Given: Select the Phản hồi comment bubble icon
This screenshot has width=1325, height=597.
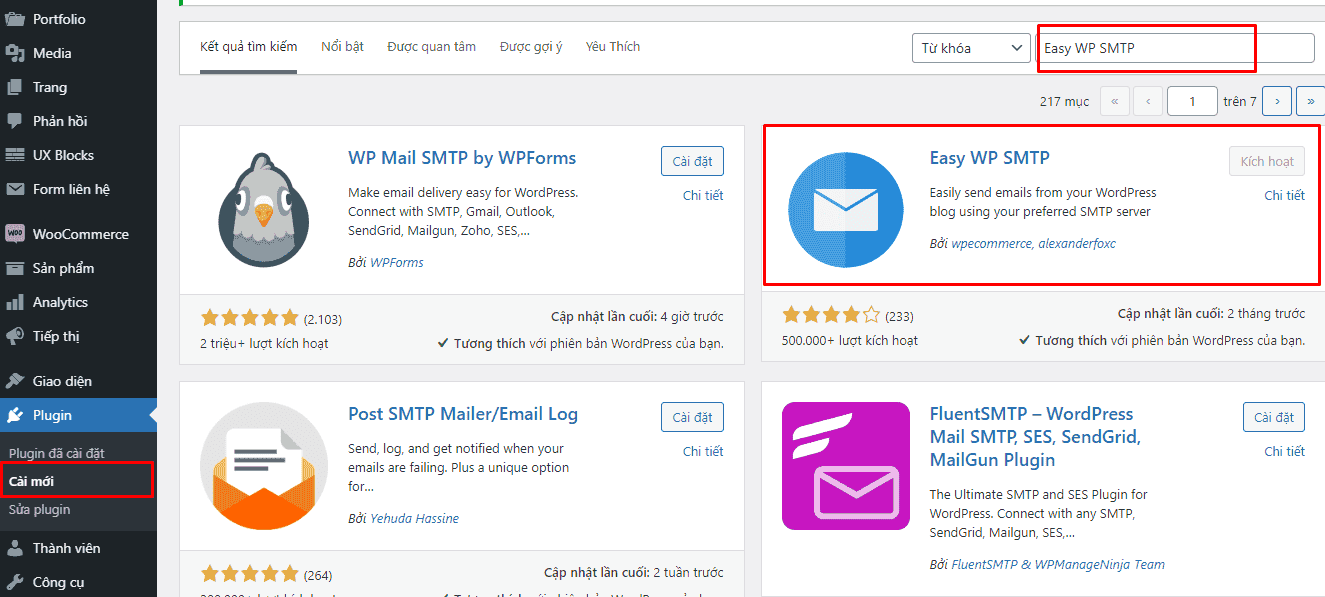Looking at the screenshot, I should coord(15,121).
